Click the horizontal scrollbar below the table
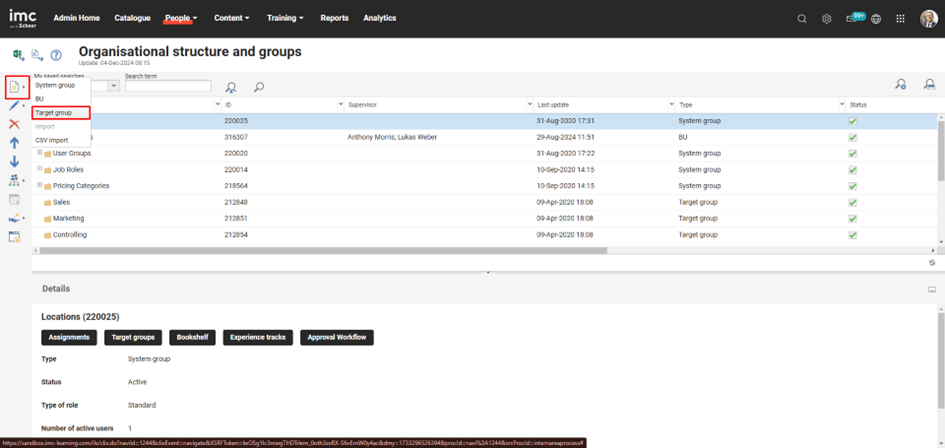Screen dimensions: 945x448 coord(320,251)
